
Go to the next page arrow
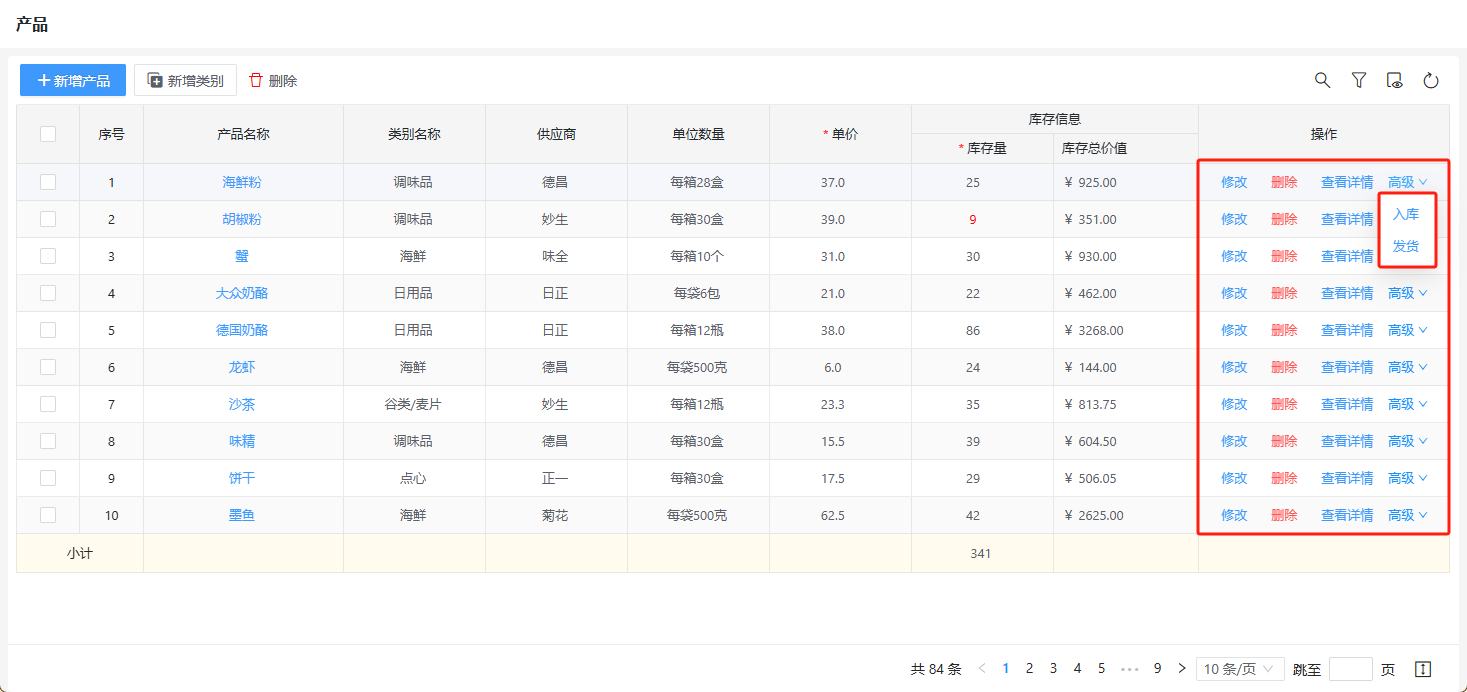click(1182, 669)
